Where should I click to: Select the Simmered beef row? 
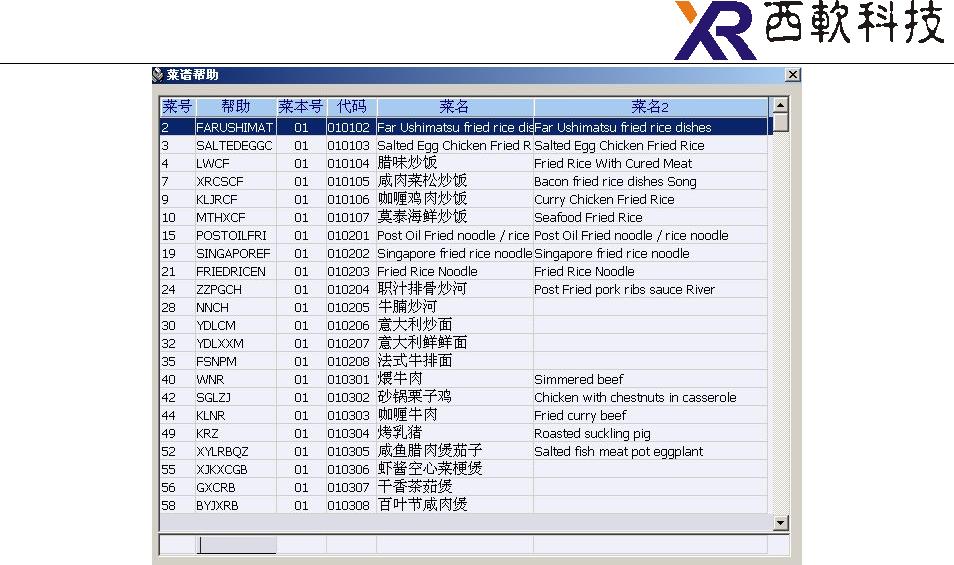tap(464, 380)
